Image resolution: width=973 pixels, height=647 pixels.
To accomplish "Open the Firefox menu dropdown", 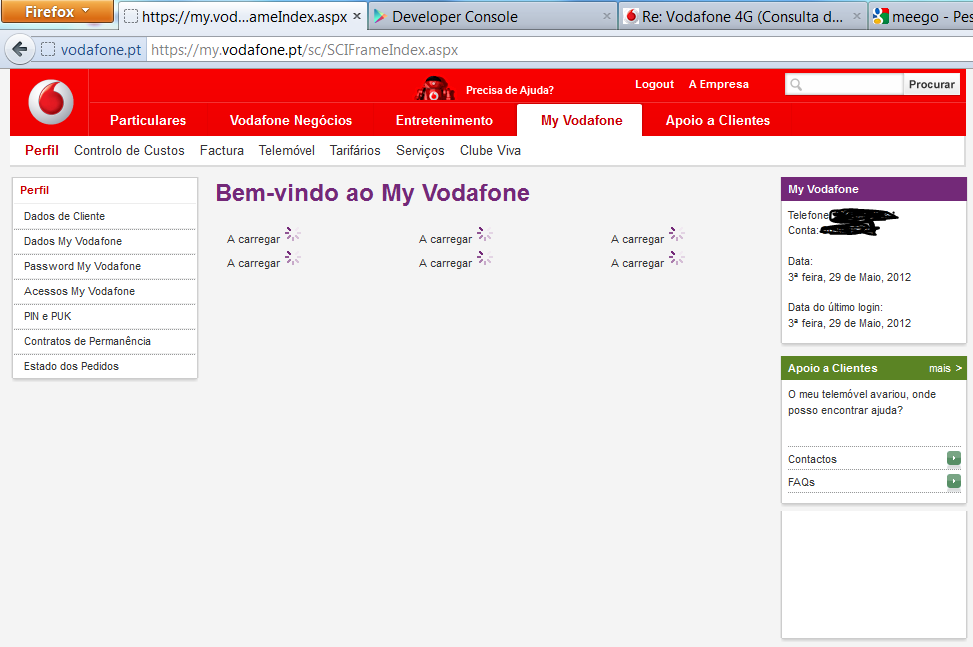I will 56,12.
